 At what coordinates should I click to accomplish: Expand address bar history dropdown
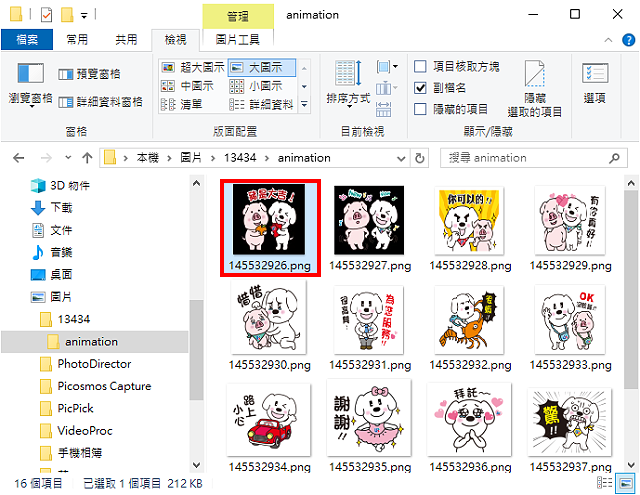(x=401, y=158)
